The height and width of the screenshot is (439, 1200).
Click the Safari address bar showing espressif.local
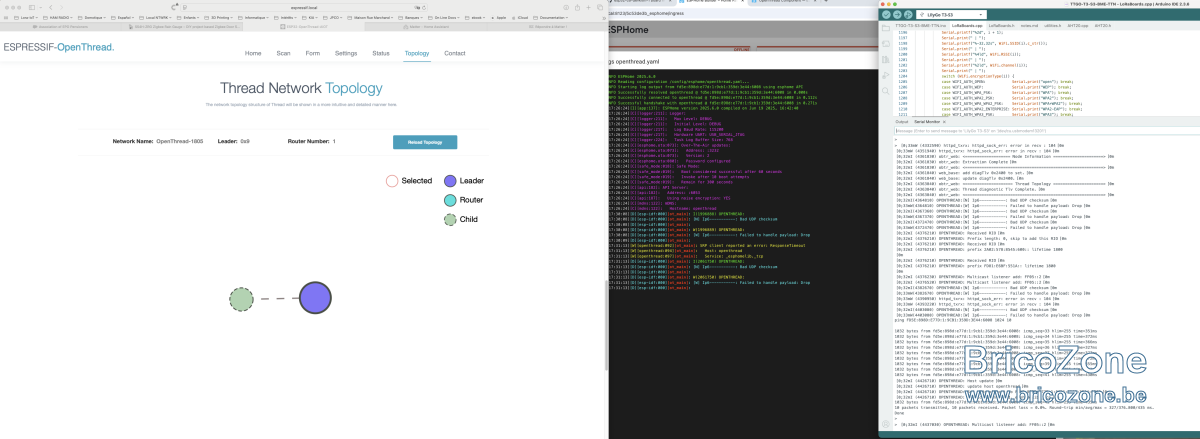(x=305, y=8)
